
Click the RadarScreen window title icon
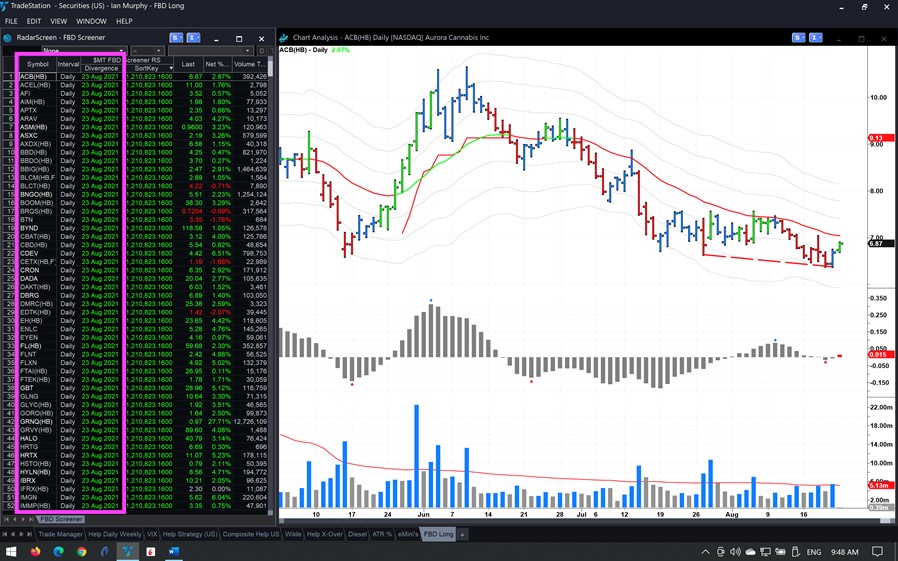click(9, 38)
